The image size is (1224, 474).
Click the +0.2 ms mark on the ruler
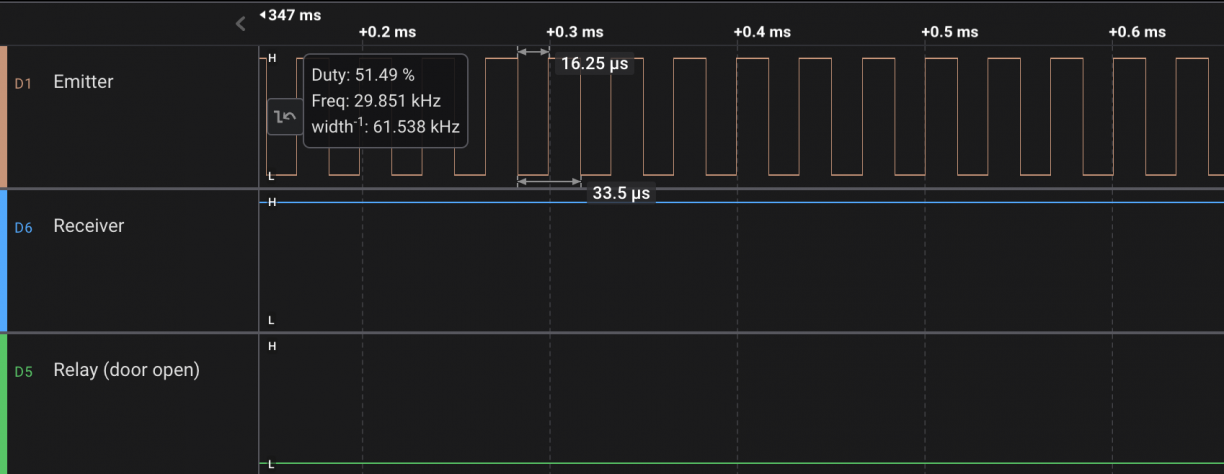[x=389, y=32]
